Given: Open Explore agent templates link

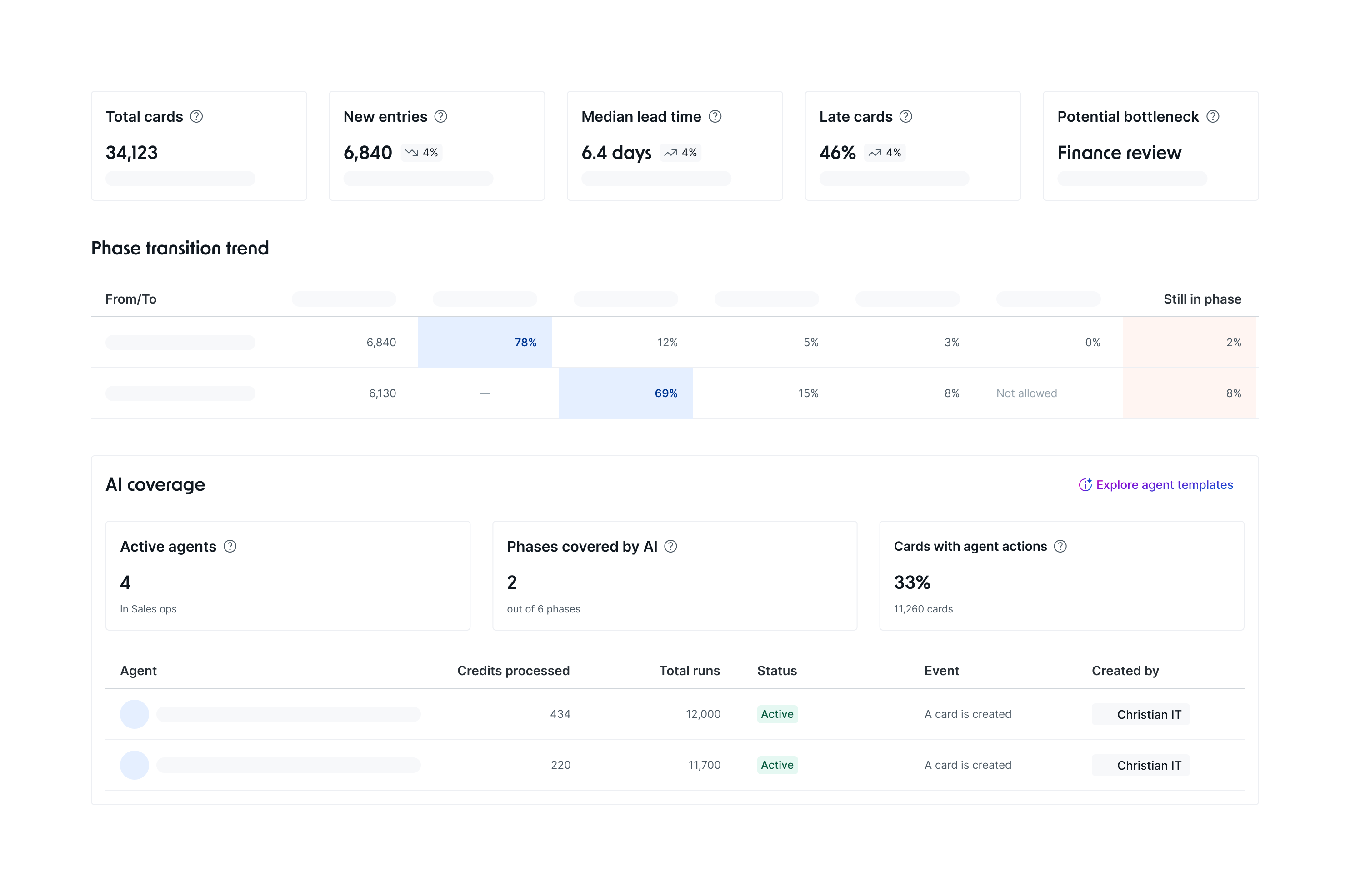Looking at the screenshot, I should [1164, 485].
